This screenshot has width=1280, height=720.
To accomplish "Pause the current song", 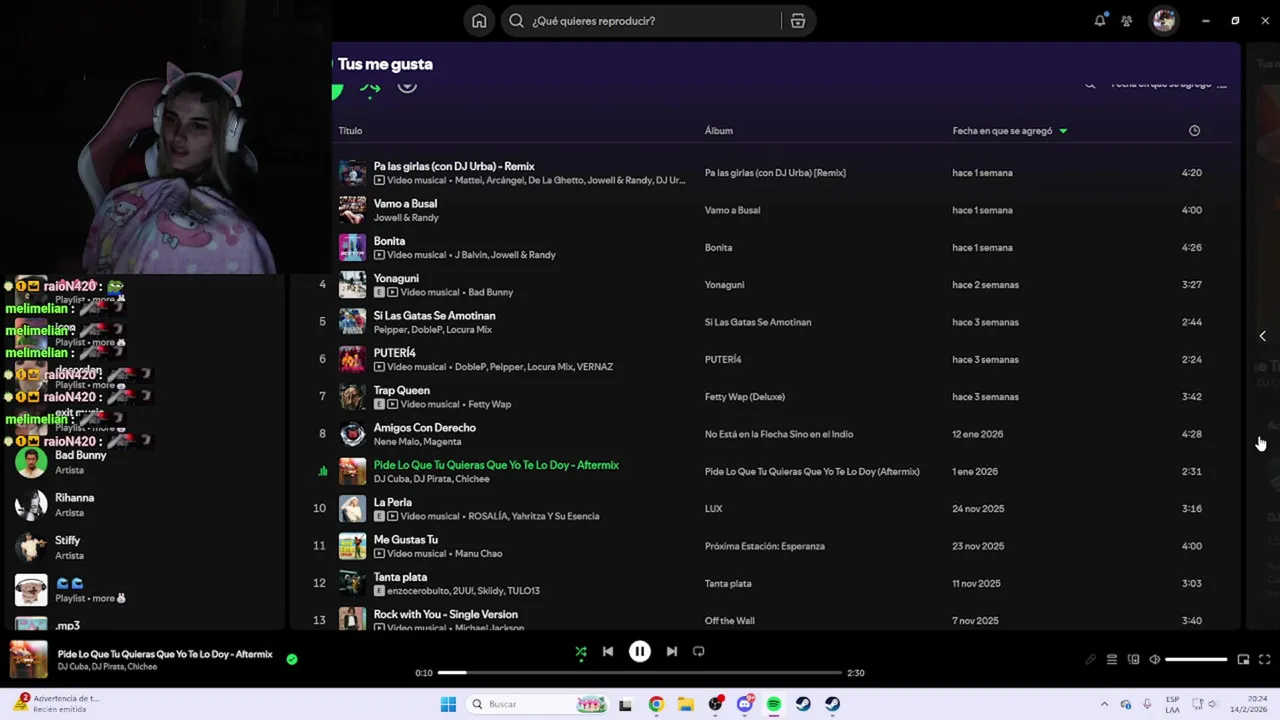I will pyautogui.click(x=640, y=651).
